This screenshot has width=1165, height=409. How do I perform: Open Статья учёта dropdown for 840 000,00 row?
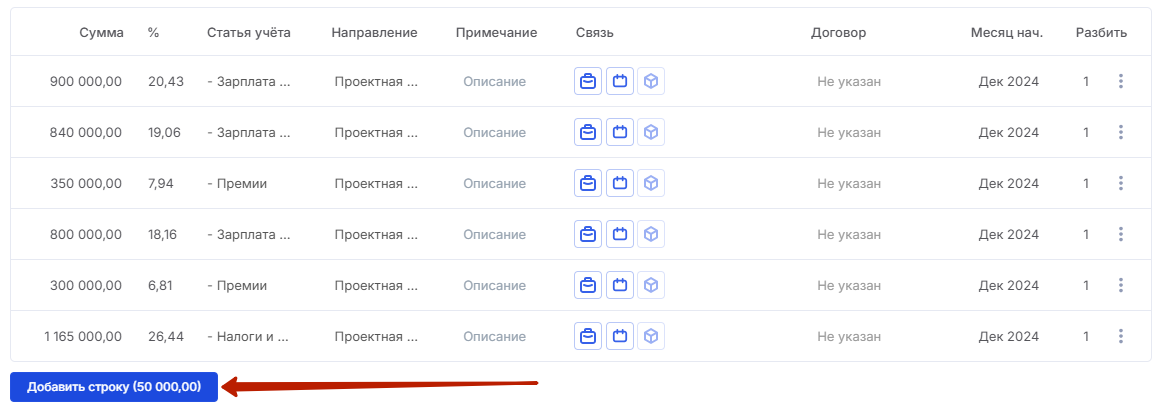pos(249,132)
